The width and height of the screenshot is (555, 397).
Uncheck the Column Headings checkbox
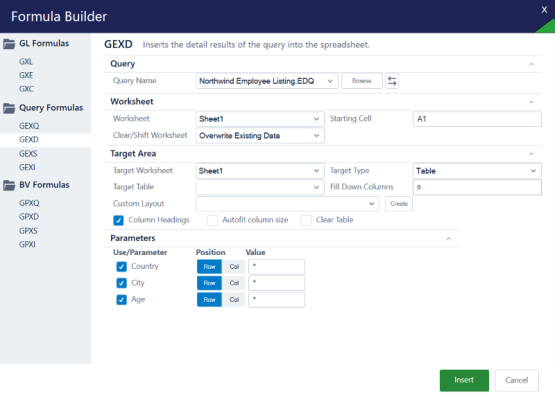click(x=119, y=220)
